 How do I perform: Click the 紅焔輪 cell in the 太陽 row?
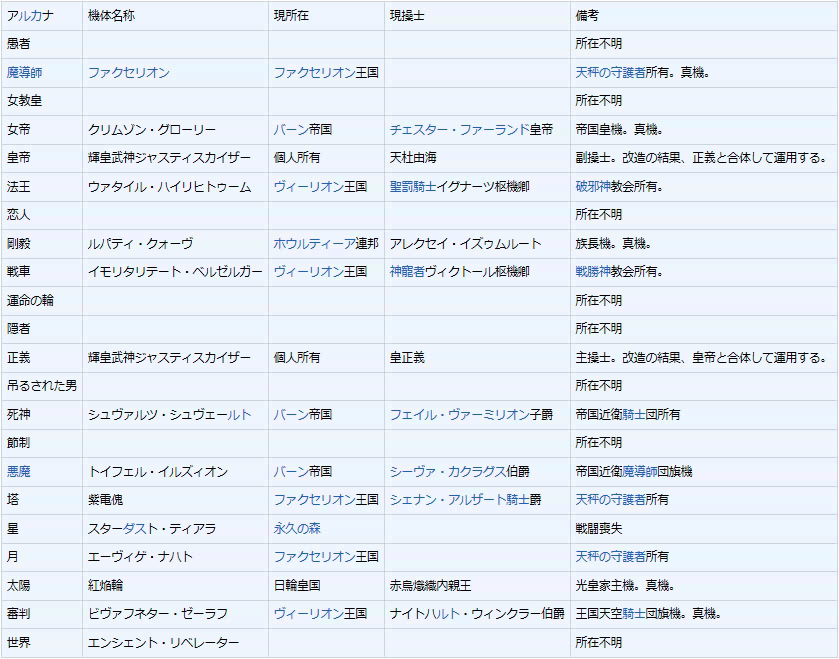tap(107, 585)
